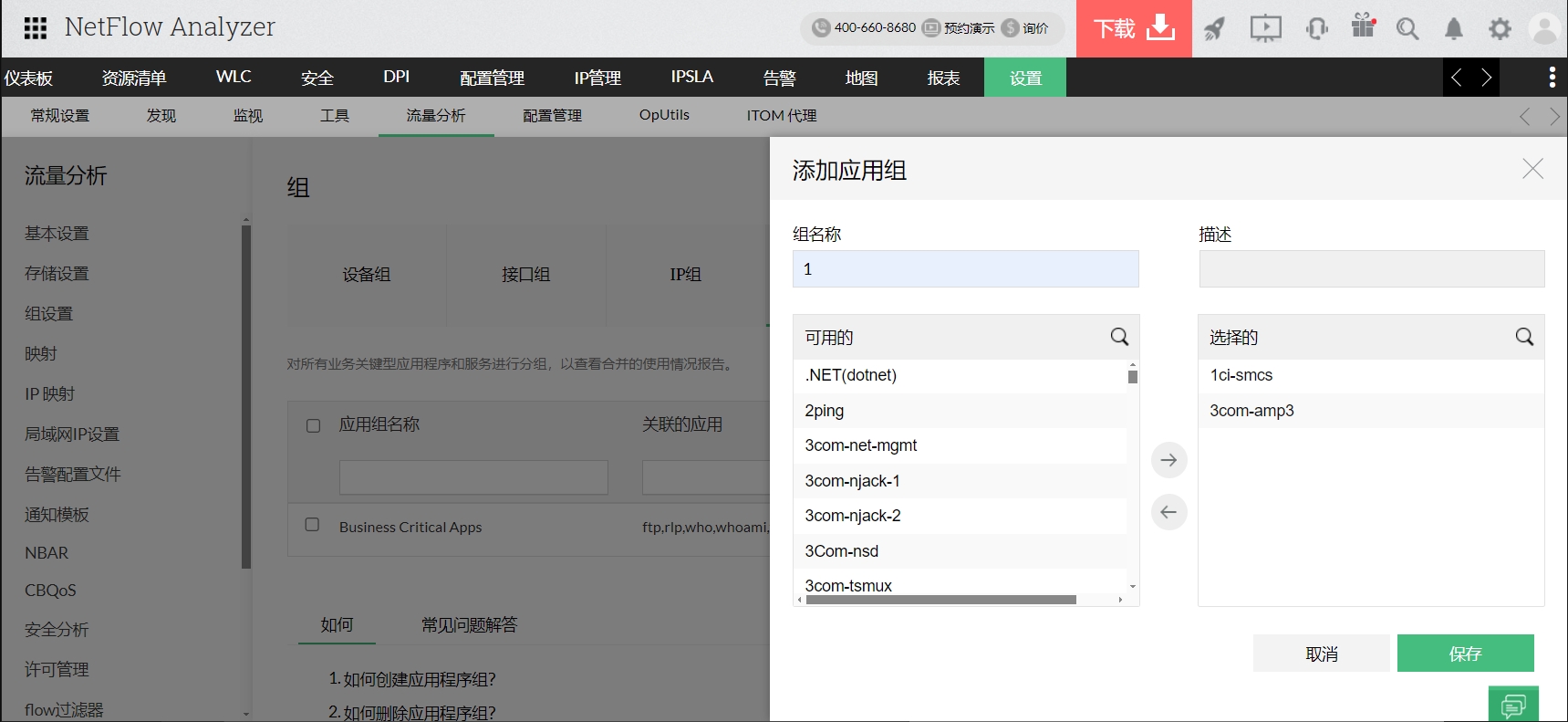Search the selected applications list
The height and width of the screenshot is (722, 1568).
click(1523, 337)
